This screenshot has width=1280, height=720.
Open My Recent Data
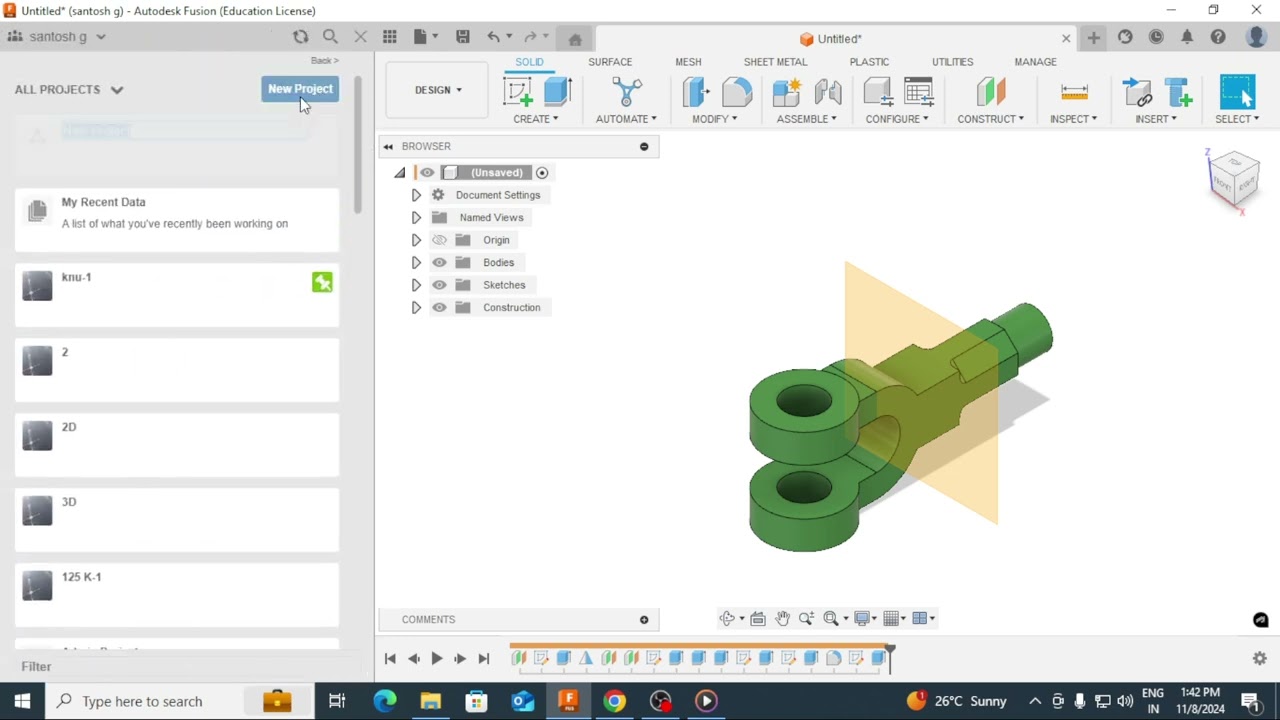click(177, 219)
